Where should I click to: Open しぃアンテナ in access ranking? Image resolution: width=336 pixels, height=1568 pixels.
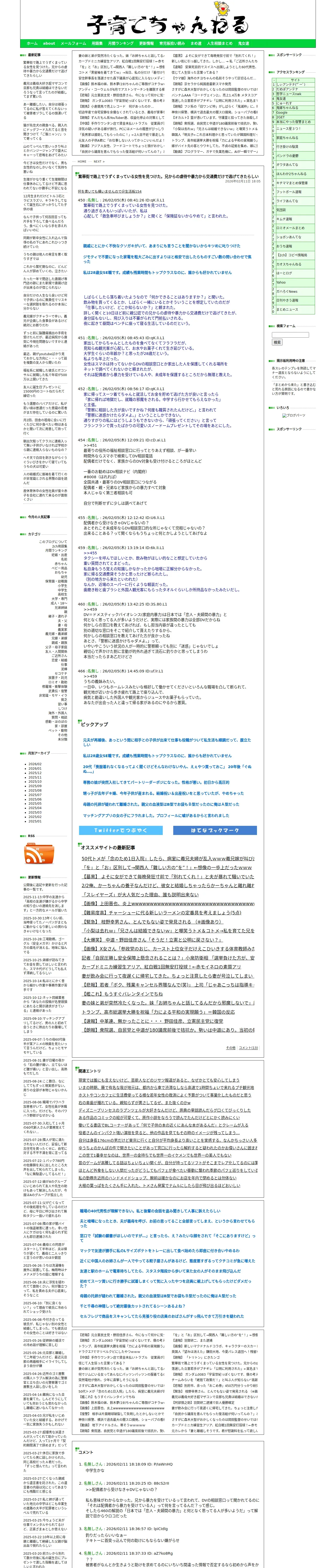(x=291, y=85)
